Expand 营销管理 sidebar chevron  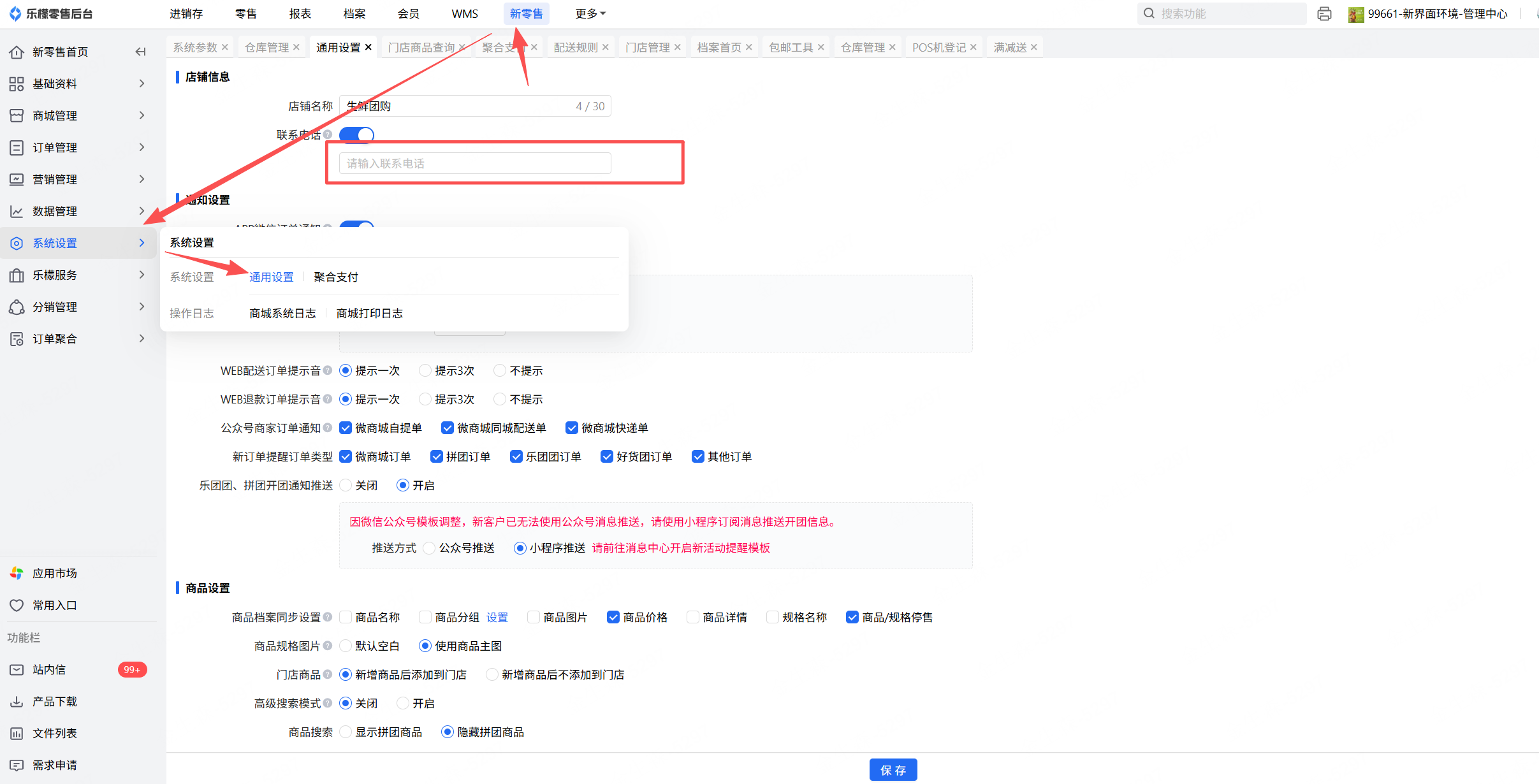tap(142, 179)
